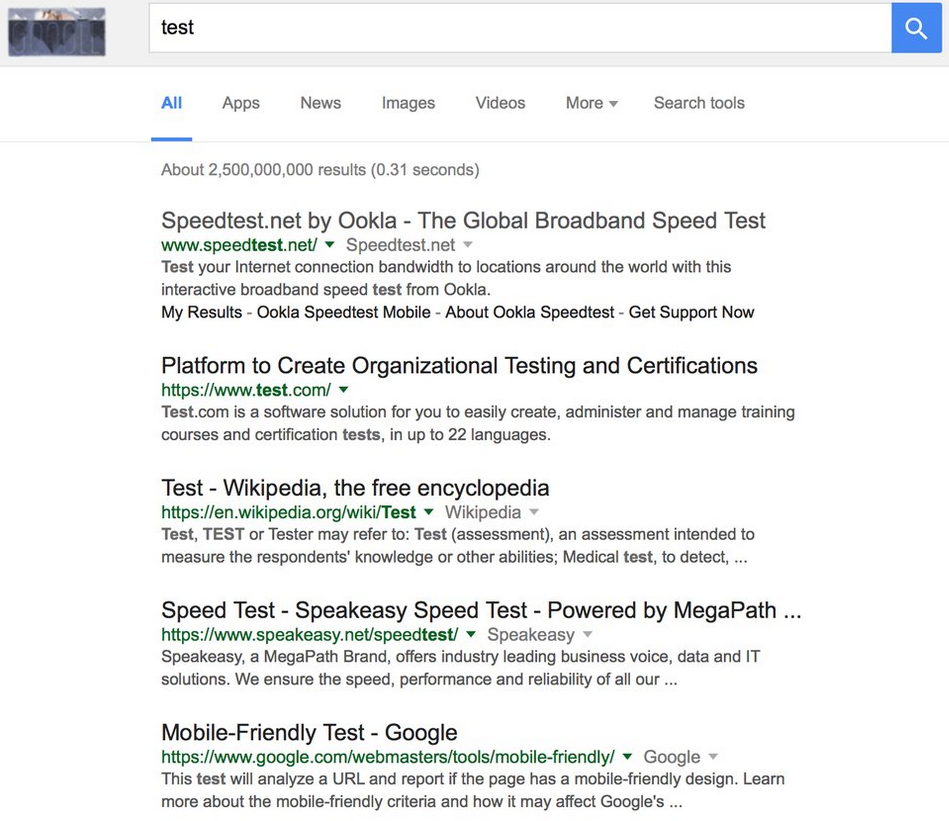Open the Videos tab
This screenshot has height=821, width=949.
point(500,103)
